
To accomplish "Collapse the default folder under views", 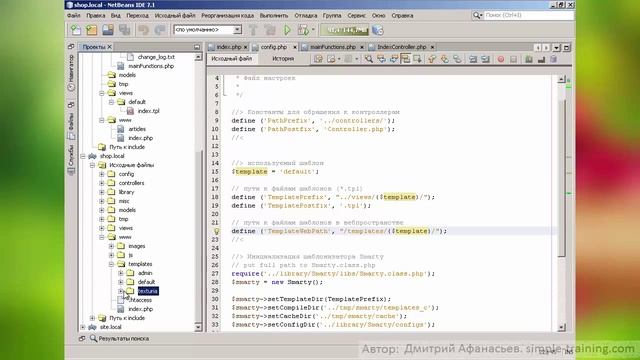I will (111, 102).
